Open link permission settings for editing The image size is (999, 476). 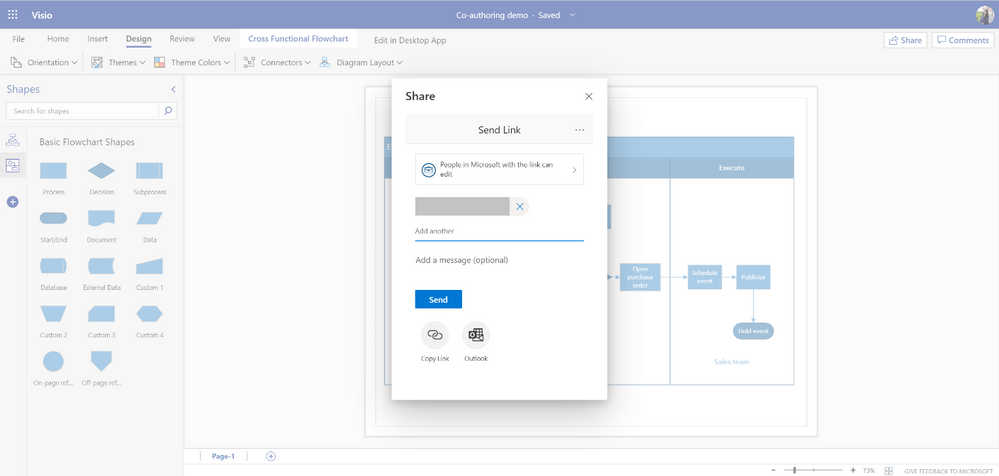point(499,169)
